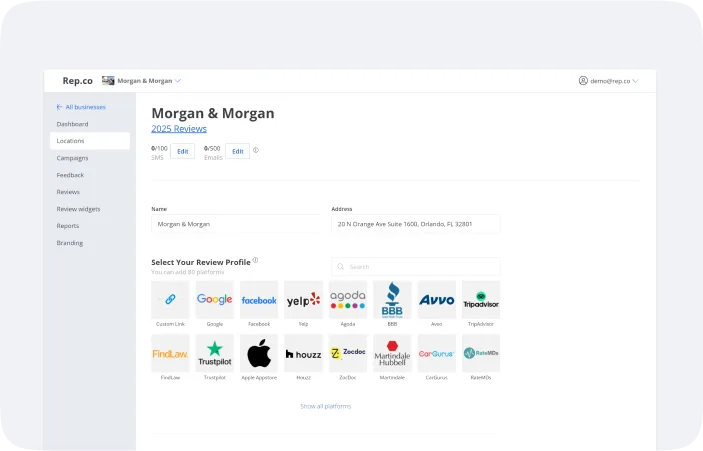This screenshot has width=703, height=451.
Task: Open Campaigns in the sidebar
Action: 72,158
